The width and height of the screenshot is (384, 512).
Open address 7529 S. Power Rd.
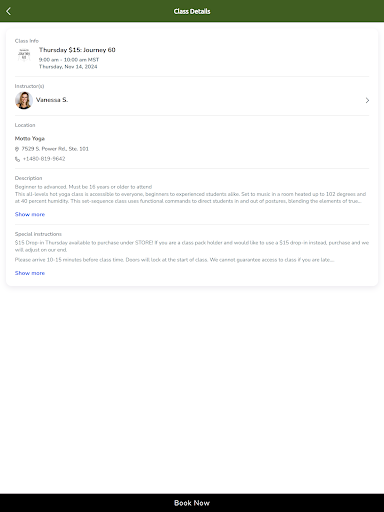[55, 149]
